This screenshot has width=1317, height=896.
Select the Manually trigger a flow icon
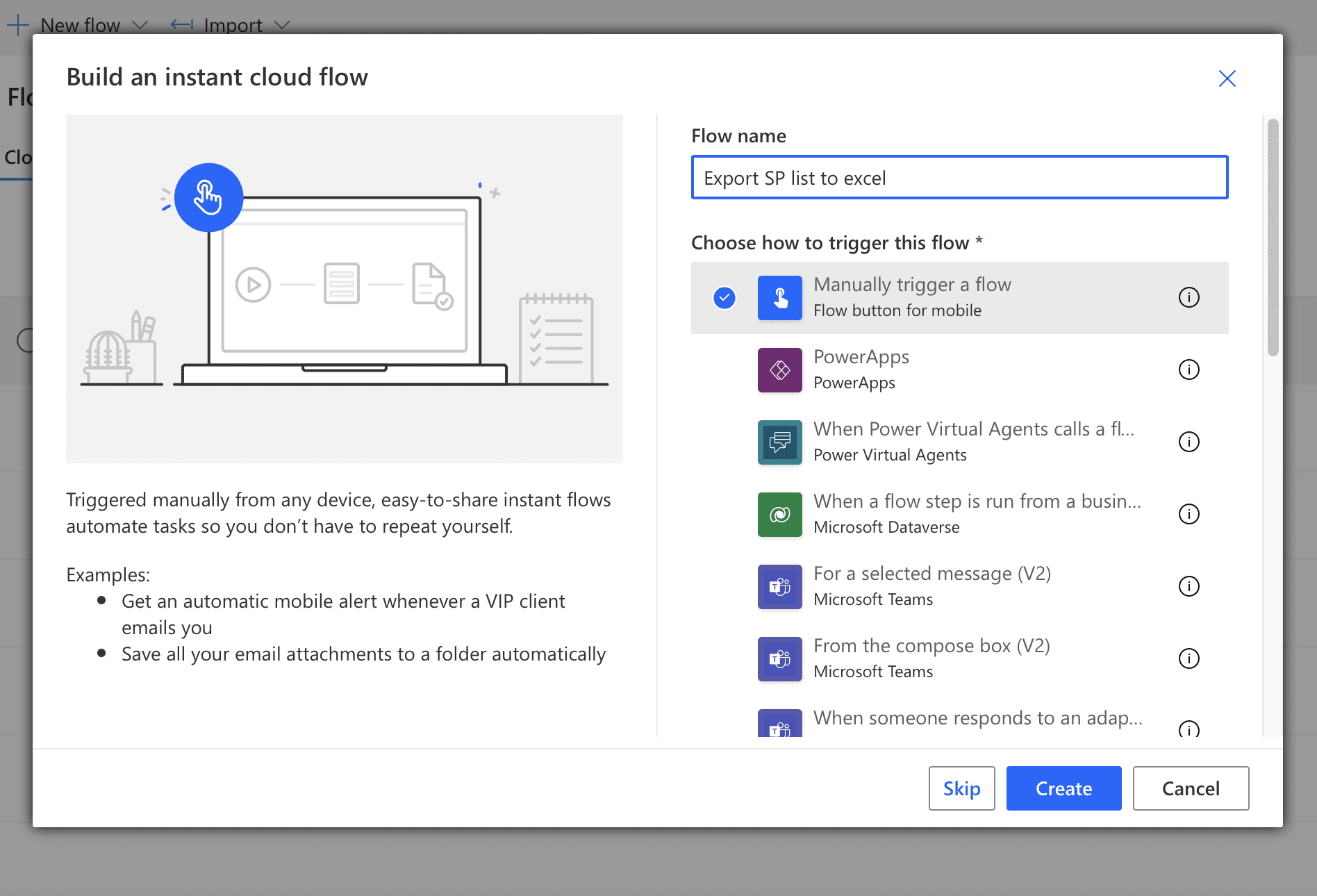tap(779, 297)
